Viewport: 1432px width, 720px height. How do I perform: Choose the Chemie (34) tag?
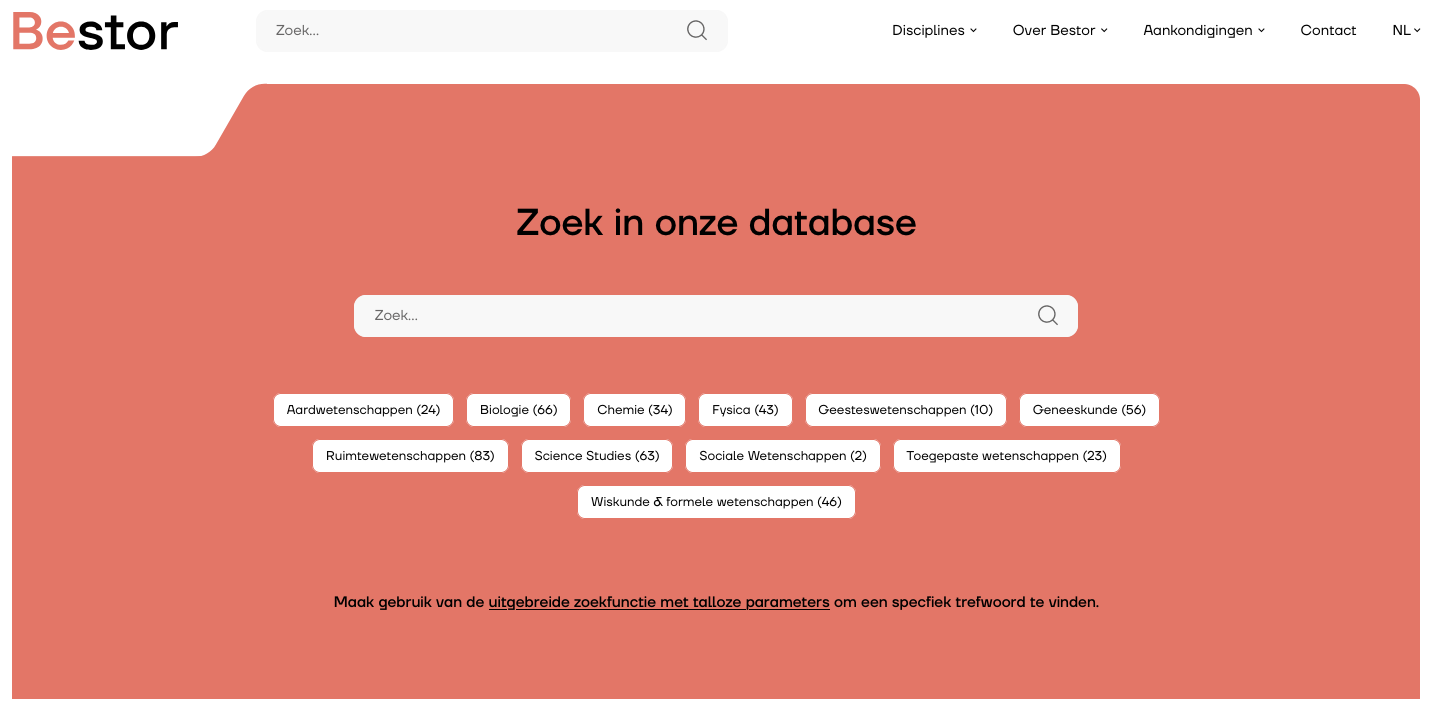[x=634, y=410]
